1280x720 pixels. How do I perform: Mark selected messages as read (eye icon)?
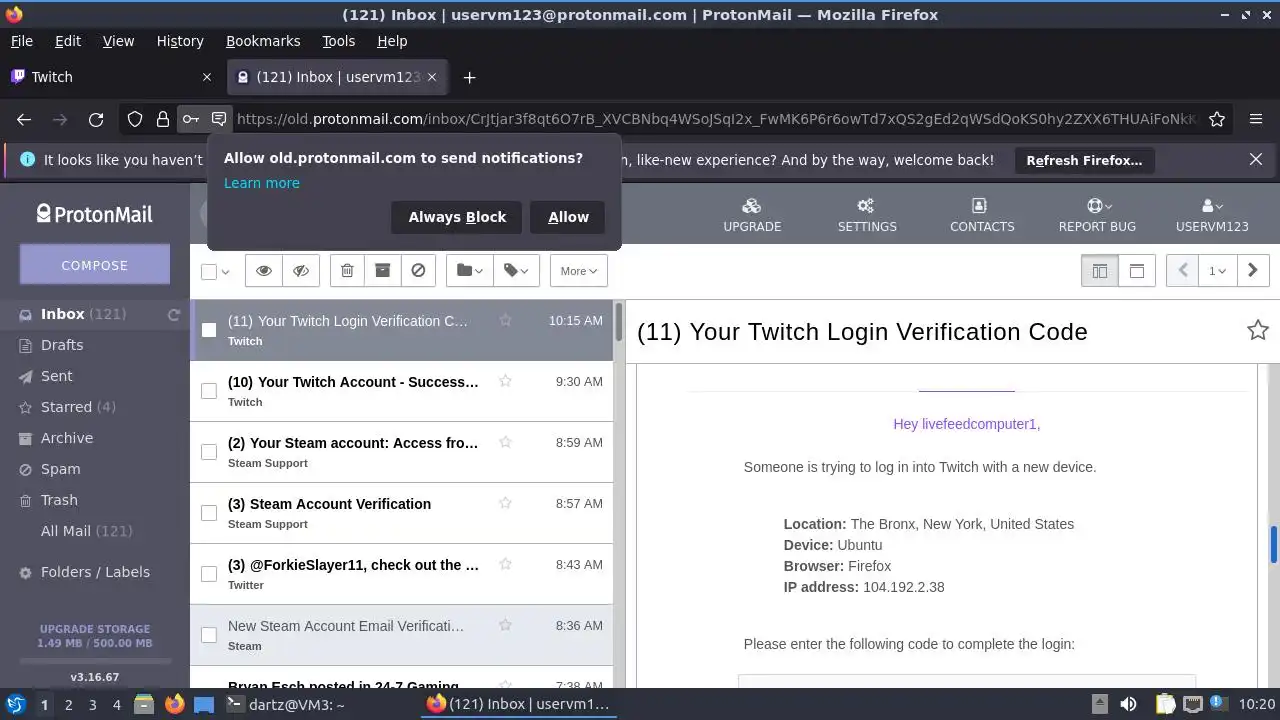pos(264,271)
